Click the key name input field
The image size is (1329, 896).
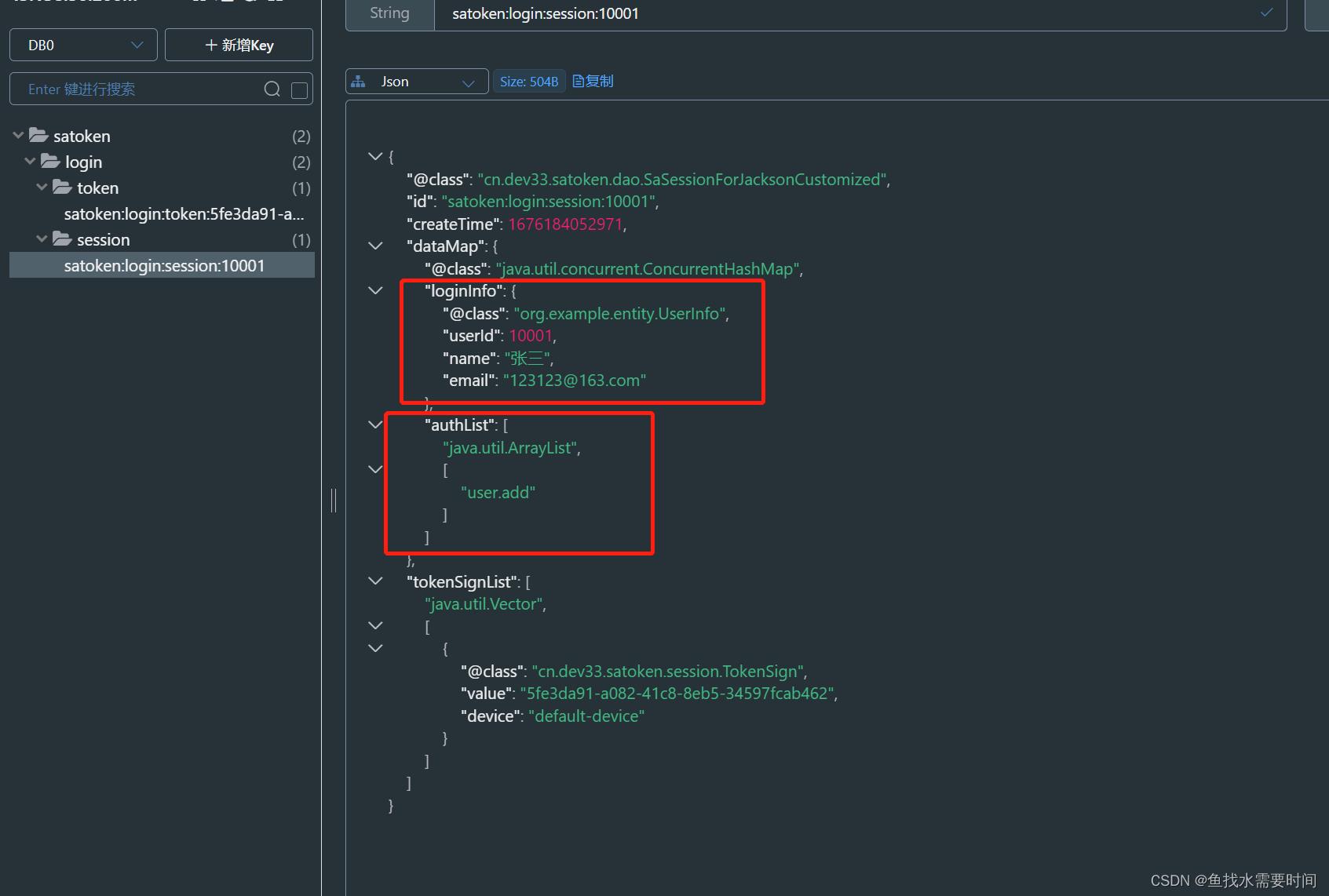point(860,14)
